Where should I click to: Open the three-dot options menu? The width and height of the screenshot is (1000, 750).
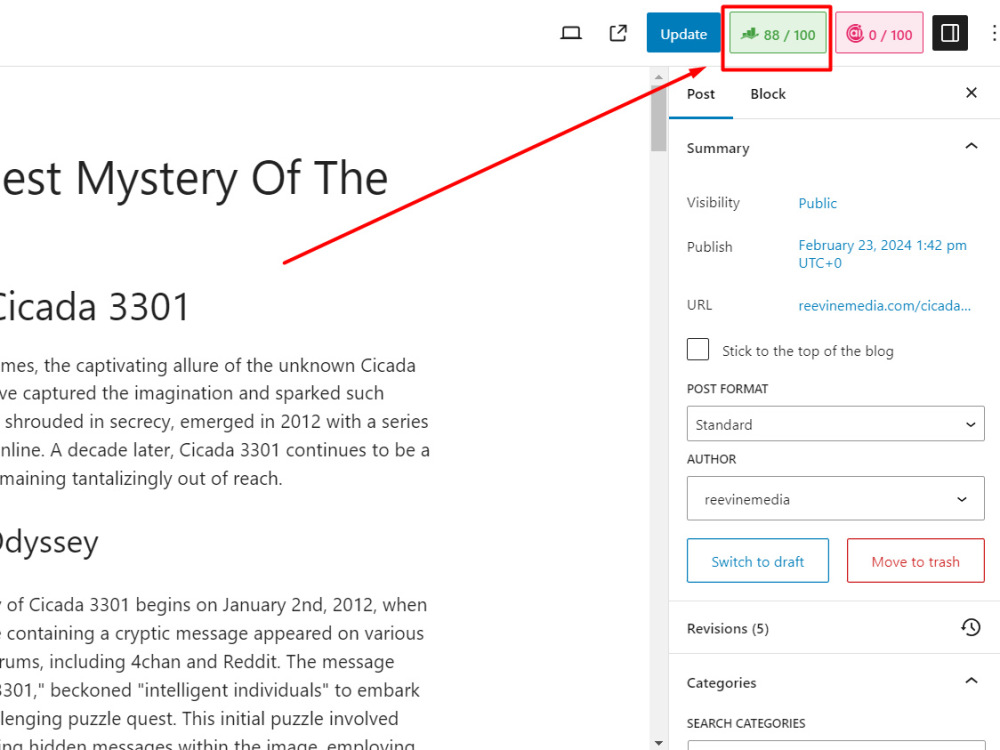point(994,33)
